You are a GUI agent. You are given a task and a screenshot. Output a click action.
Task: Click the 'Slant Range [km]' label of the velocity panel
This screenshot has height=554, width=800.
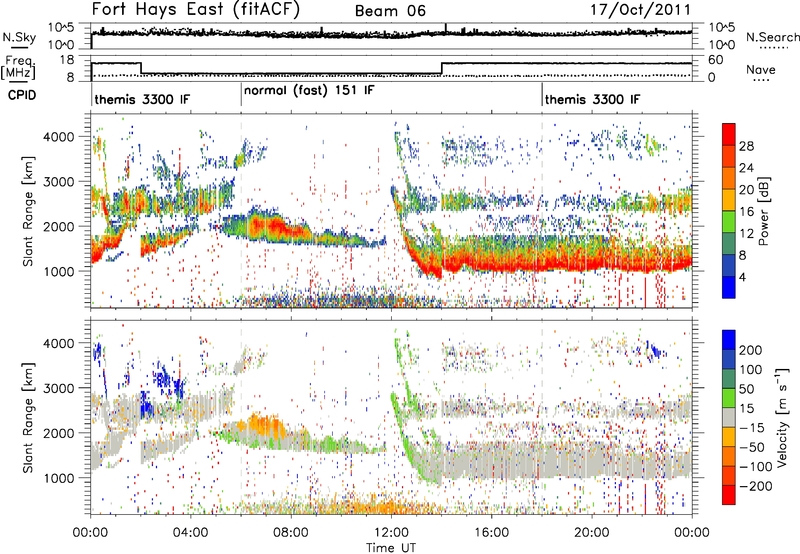[x=29, y=417]
